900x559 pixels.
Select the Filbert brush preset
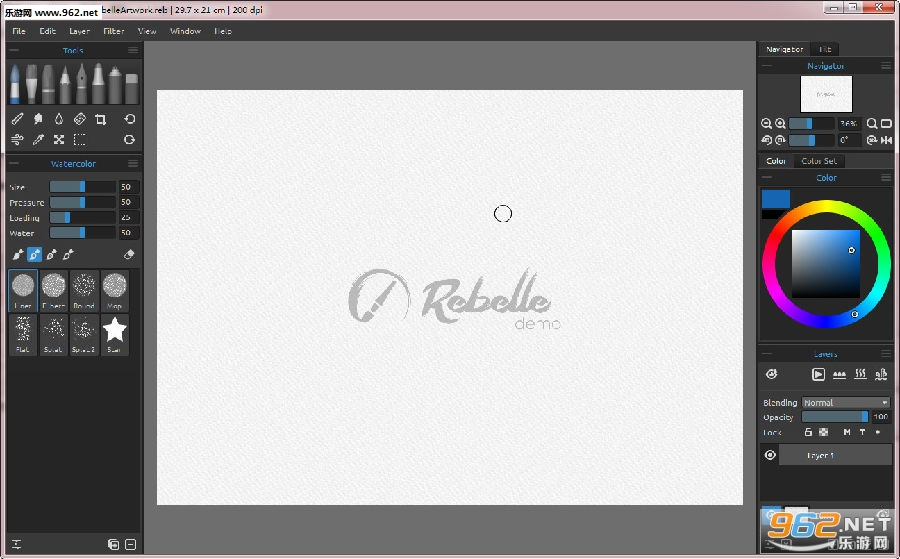pyautogui.click(x=53, y=290)
